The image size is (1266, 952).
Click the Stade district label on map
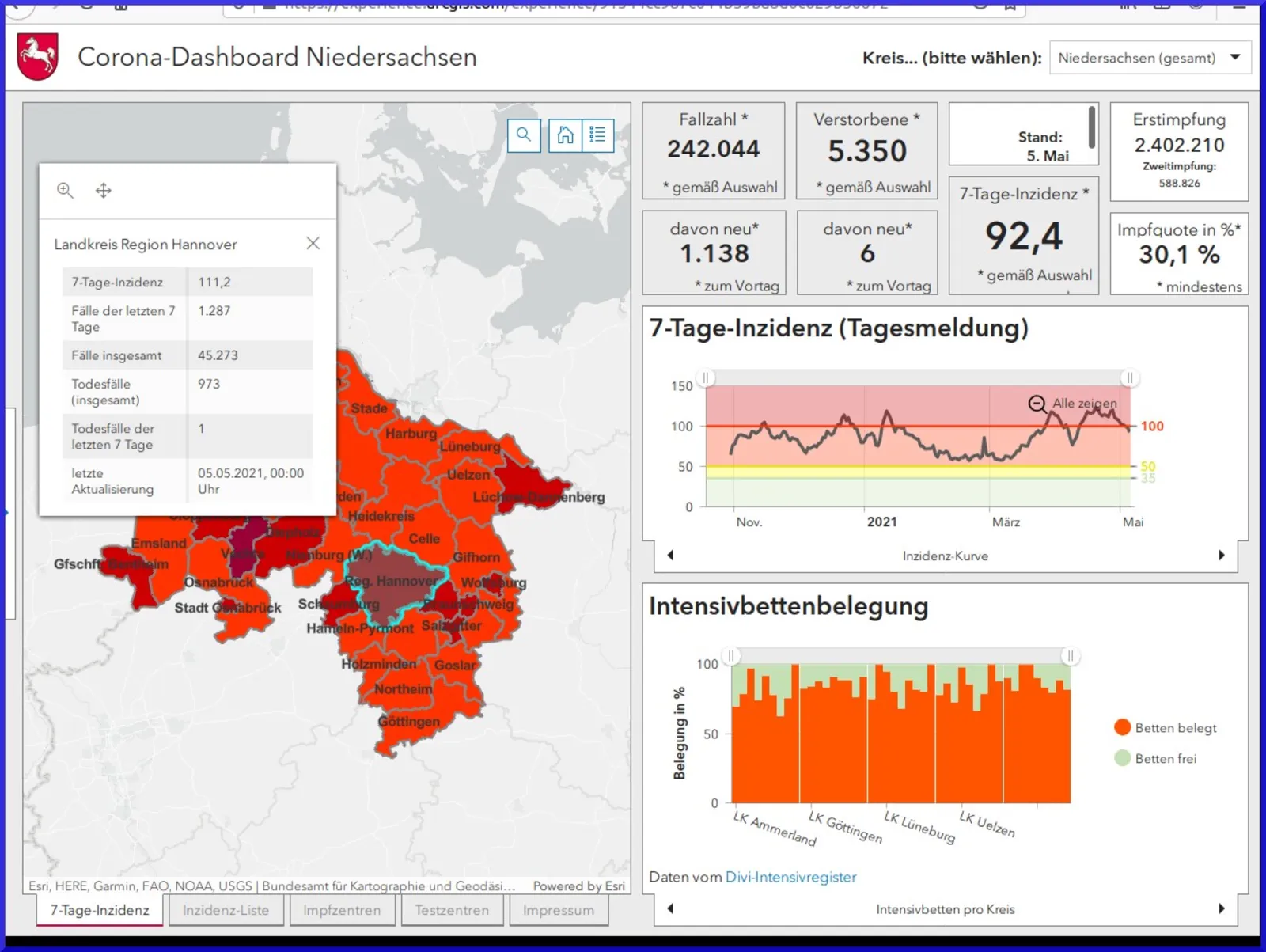(x=370, y=408)
